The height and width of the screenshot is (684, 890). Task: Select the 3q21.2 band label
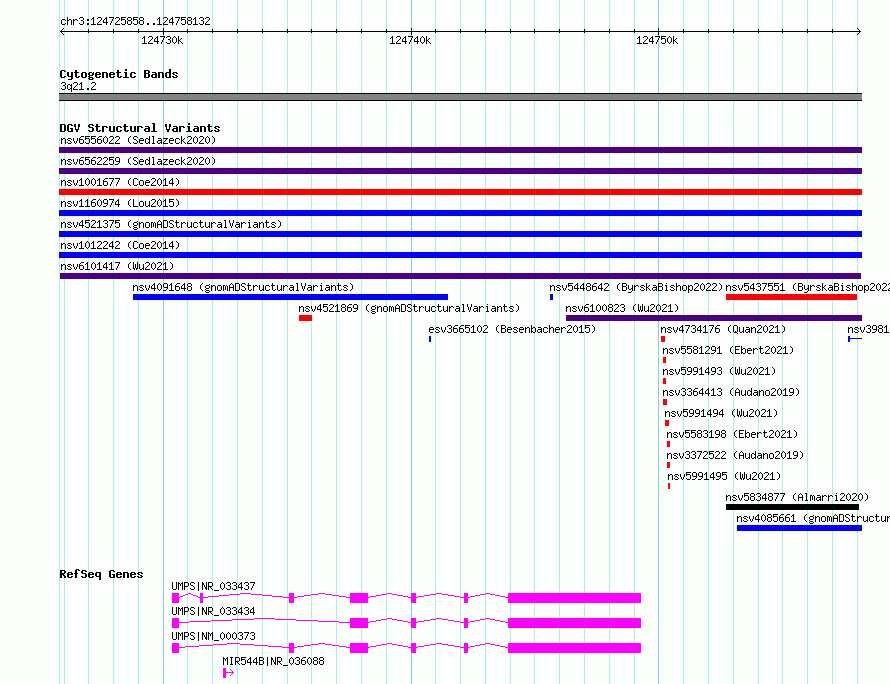click(x=78, y=86)
